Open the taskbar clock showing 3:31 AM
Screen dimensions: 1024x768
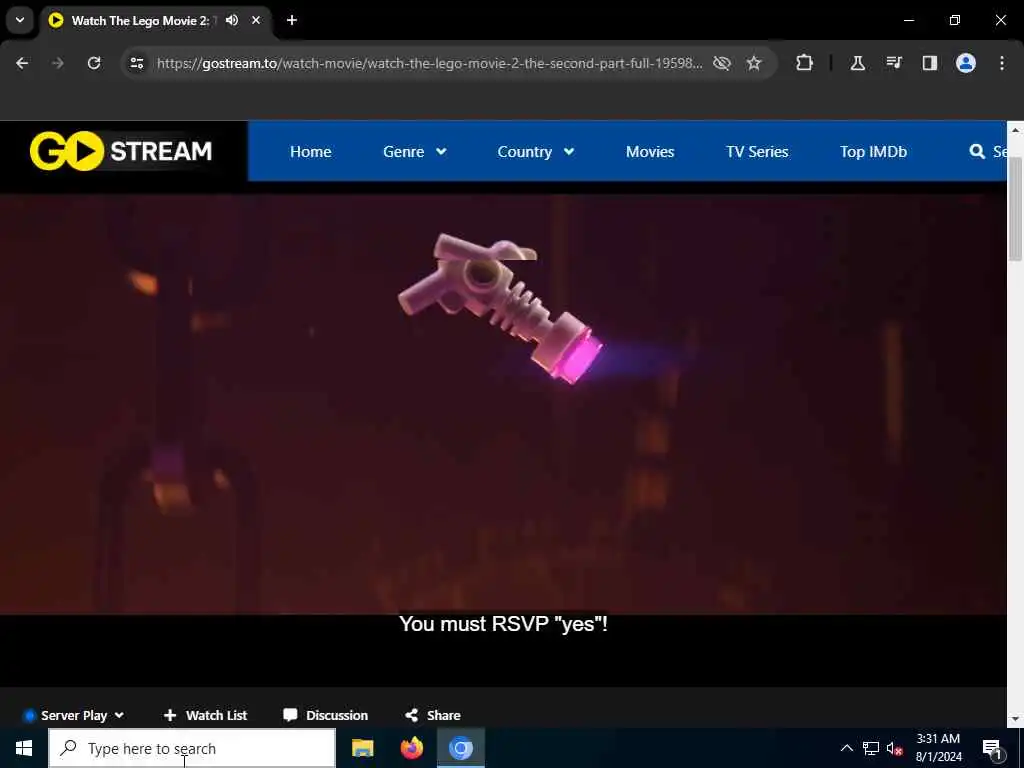pyautogui.click(x=938, y=748)
